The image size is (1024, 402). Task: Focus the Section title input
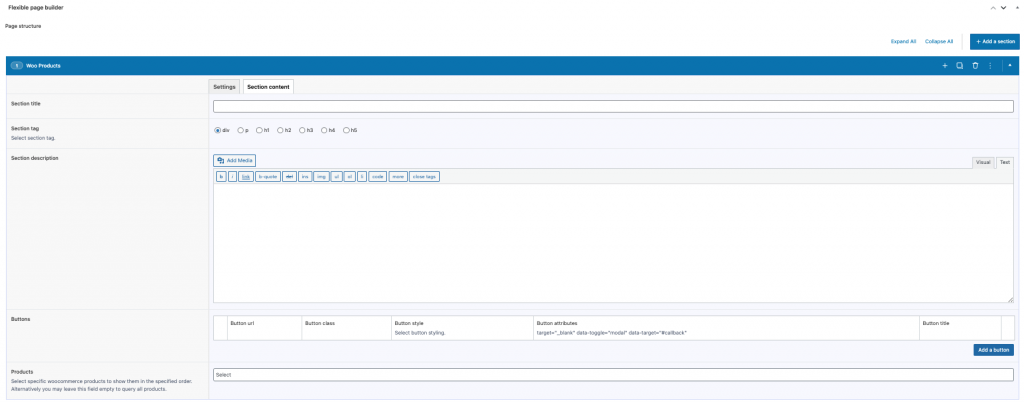point(613,106)
